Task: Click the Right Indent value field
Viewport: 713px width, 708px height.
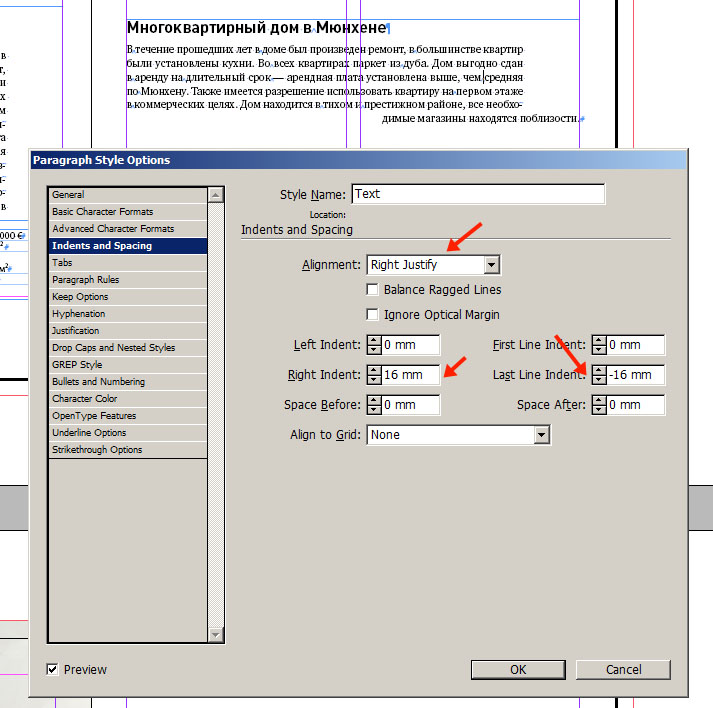Action: pos(410,375)
